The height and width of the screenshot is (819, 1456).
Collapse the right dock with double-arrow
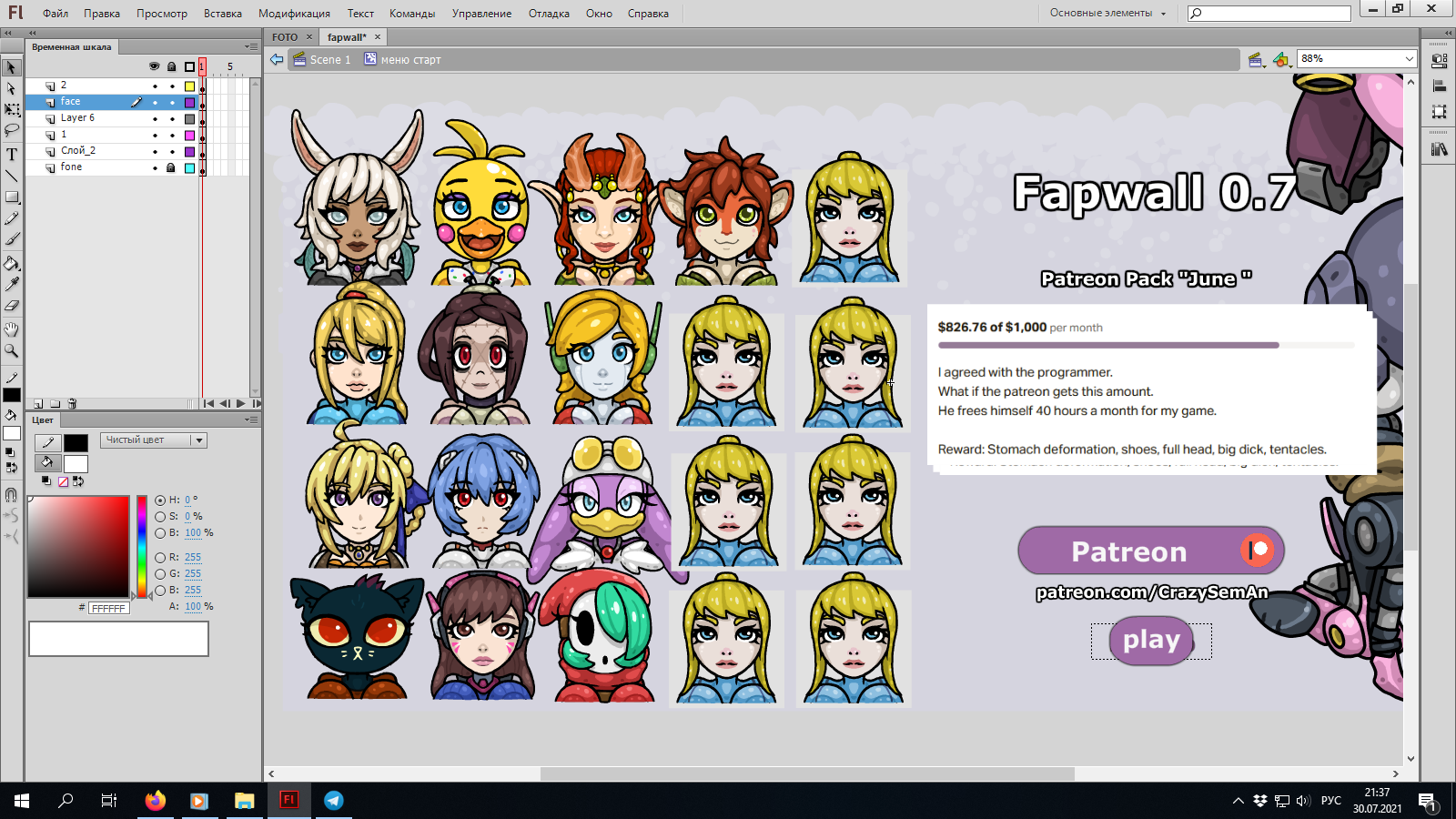coord(1449,33)
